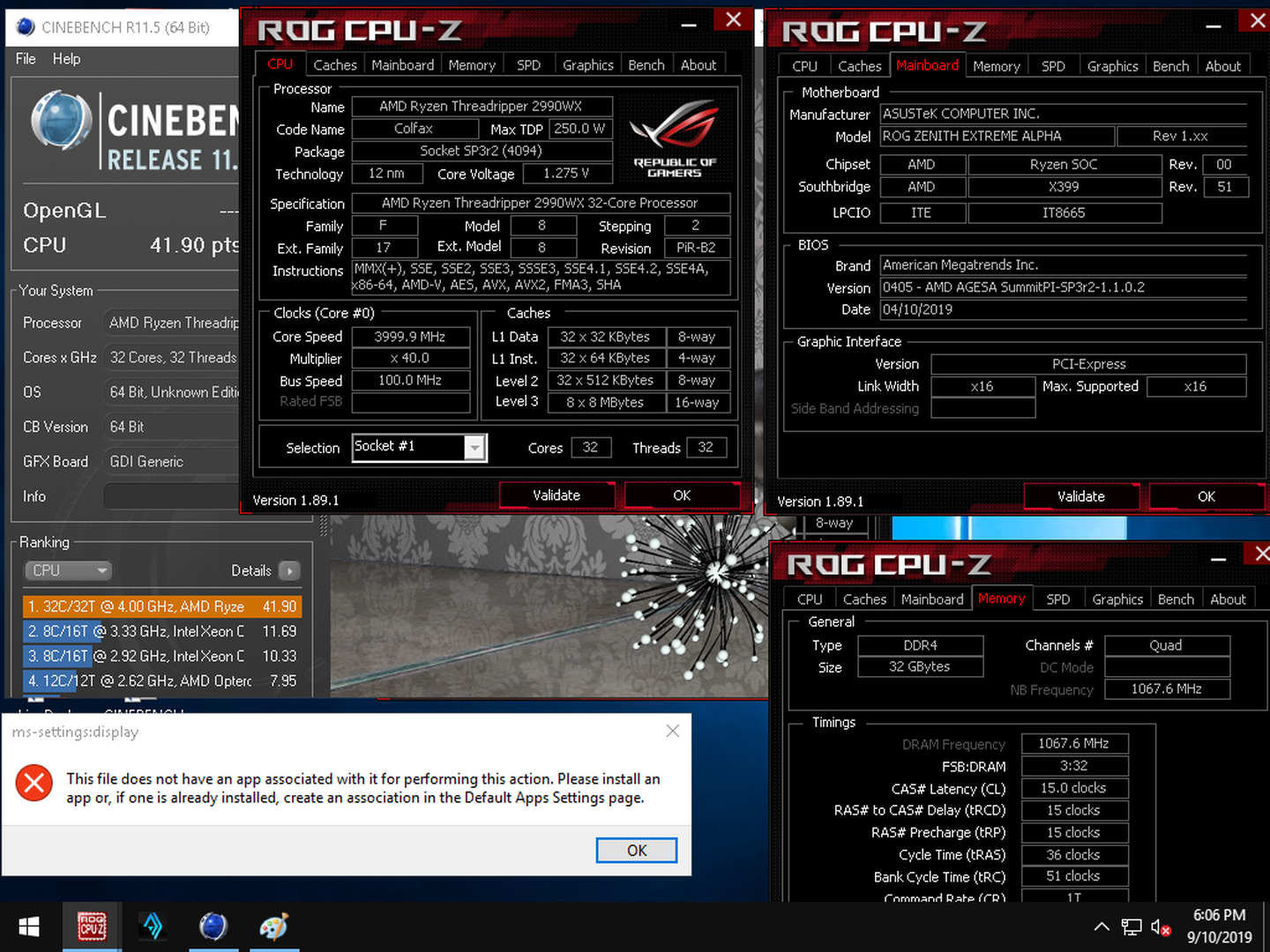Click the muted volume tray icon
The image size is (1270, 952).
pyautogui.click(x=1162, y=926)
